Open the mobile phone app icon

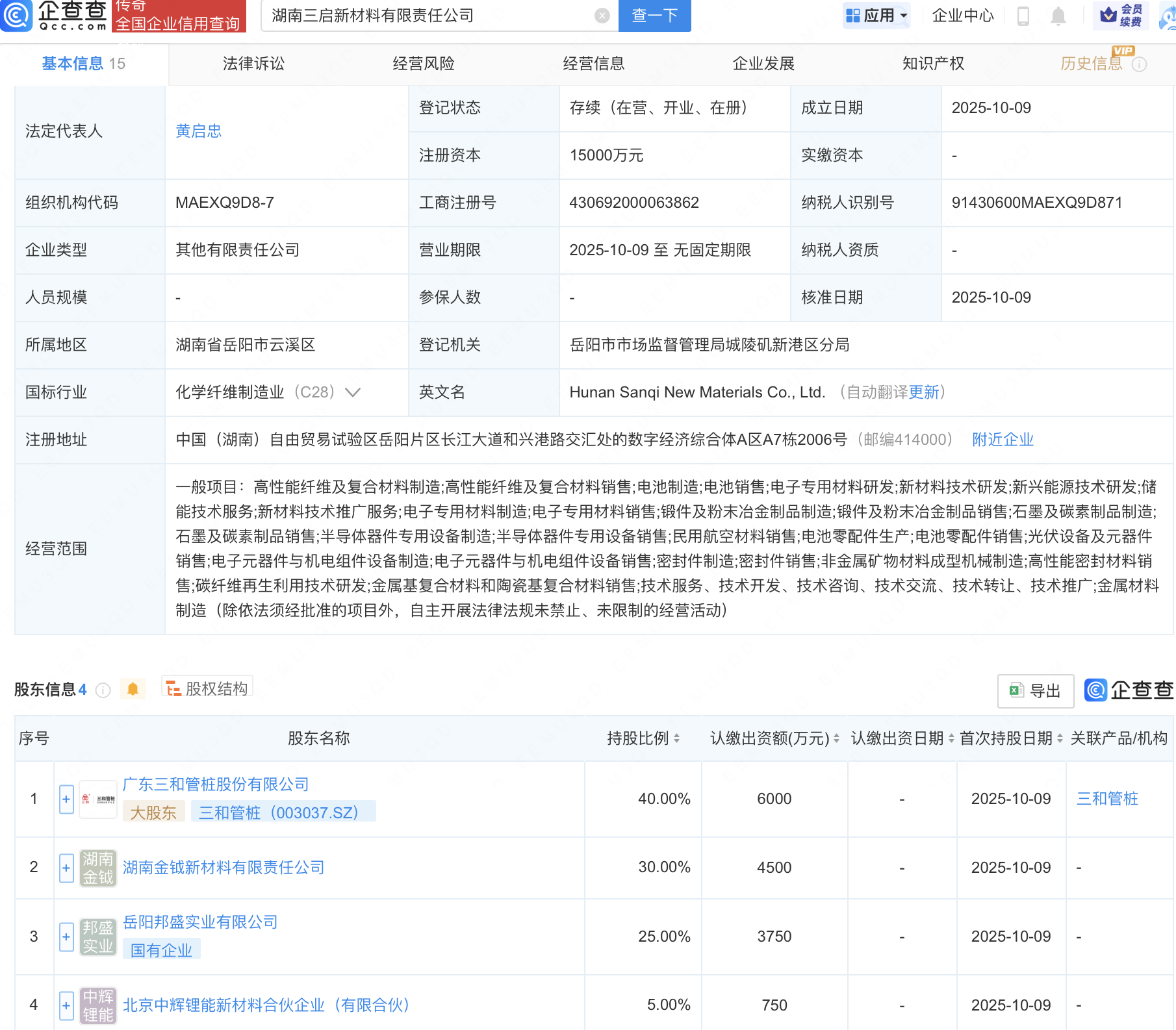click(x=1023, y=16)
